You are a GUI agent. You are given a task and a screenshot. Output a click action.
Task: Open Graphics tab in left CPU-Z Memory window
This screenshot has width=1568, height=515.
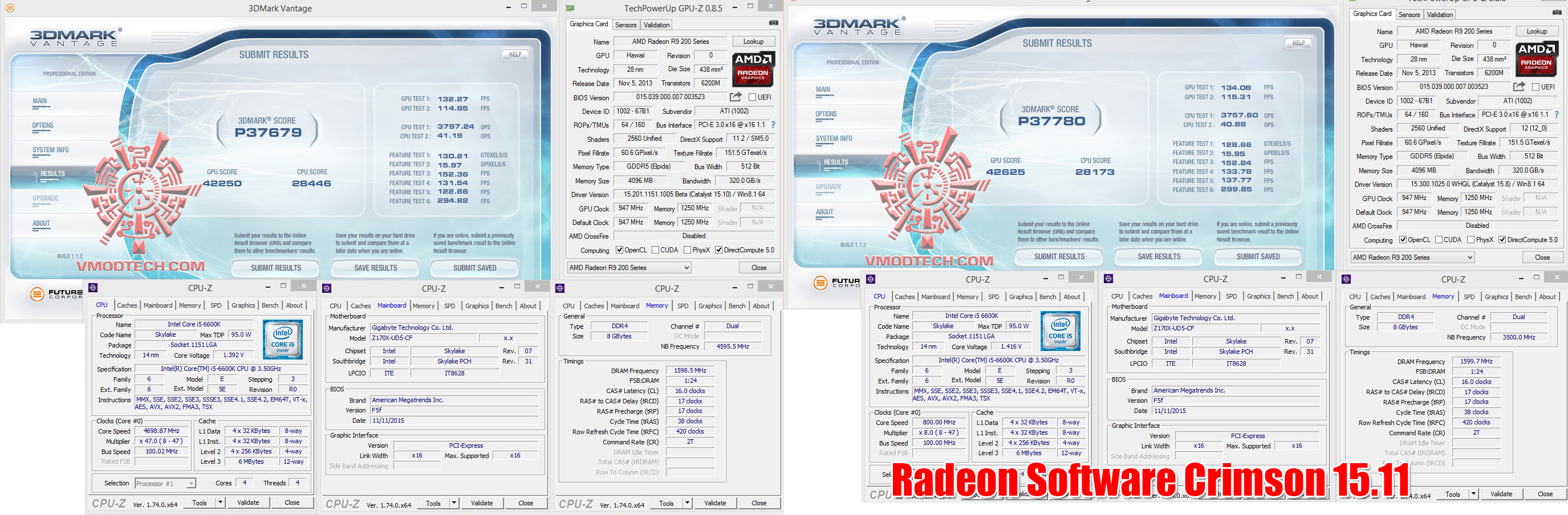point(710,306)
